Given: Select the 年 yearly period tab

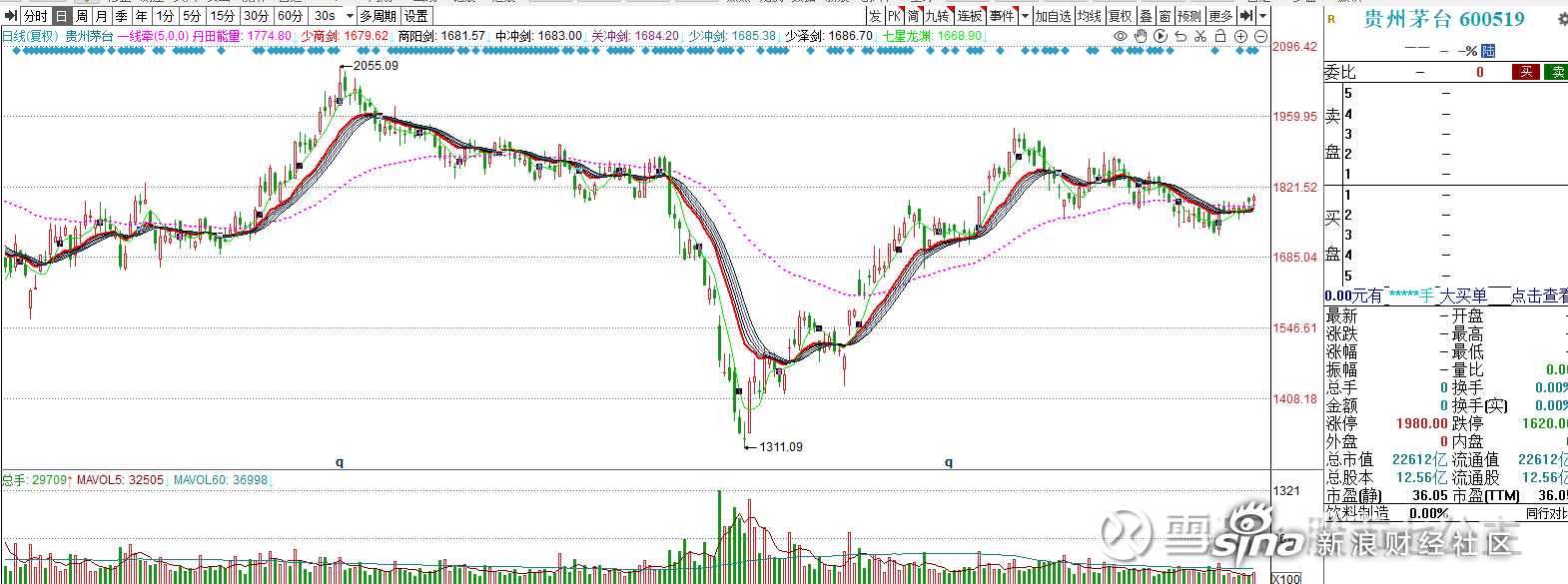Looking at the screenshot, I should [x=142, y=16].
